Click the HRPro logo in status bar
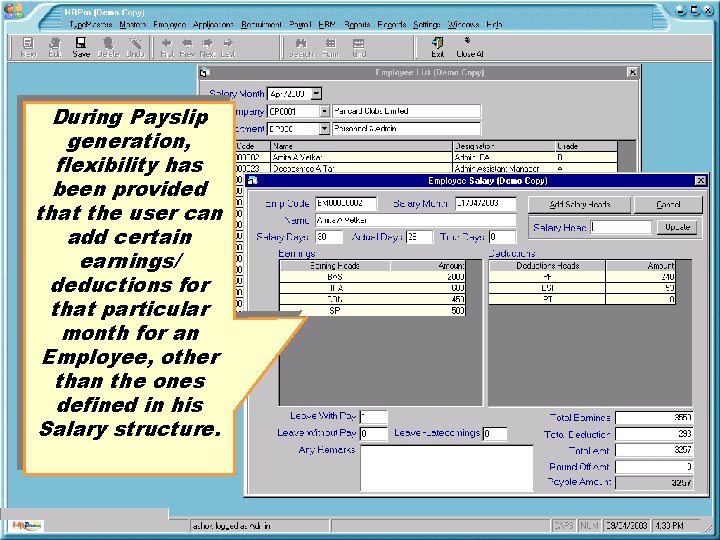Image resolution: width=720 pixels, height=540 pixels. click(28, 525)
